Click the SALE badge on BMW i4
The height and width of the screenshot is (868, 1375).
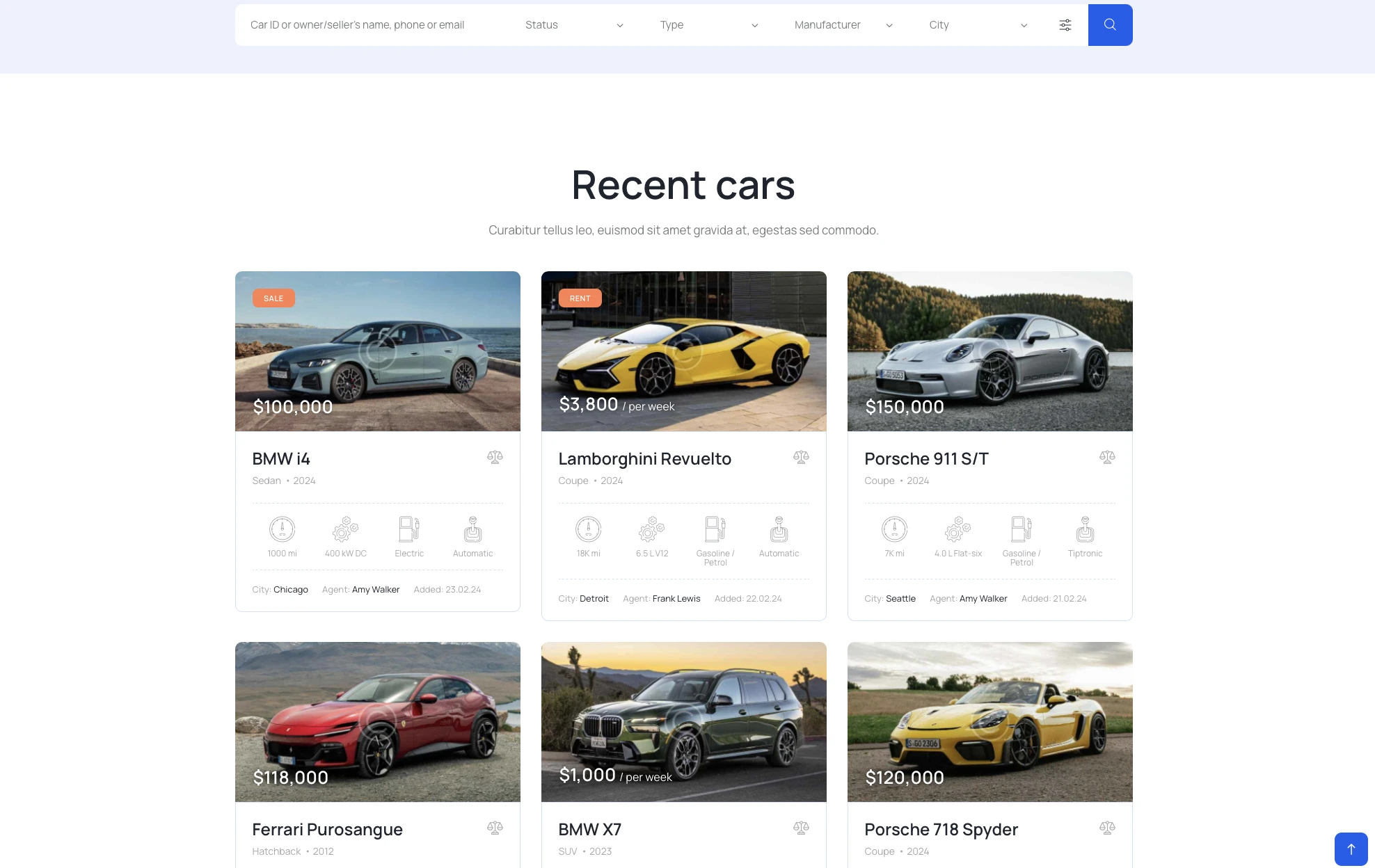pos(273,298)
